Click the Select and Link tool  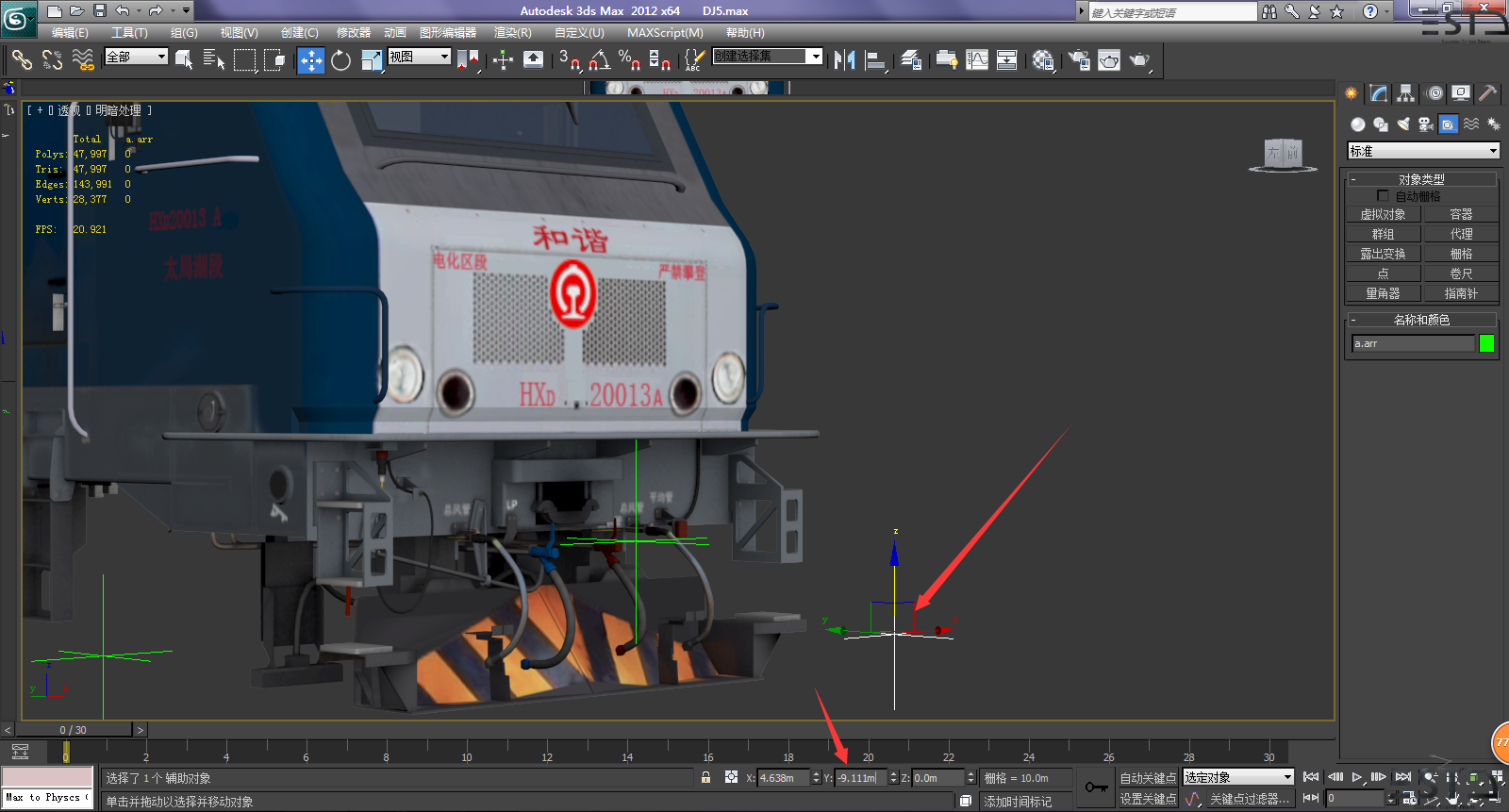22,60
